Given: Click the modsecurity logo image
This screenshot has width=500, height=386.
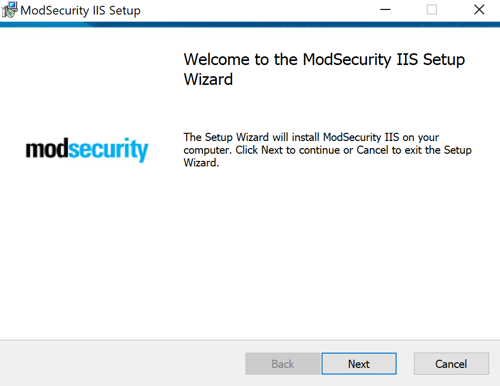Looking at the screenshot, I should coord(87,149).
